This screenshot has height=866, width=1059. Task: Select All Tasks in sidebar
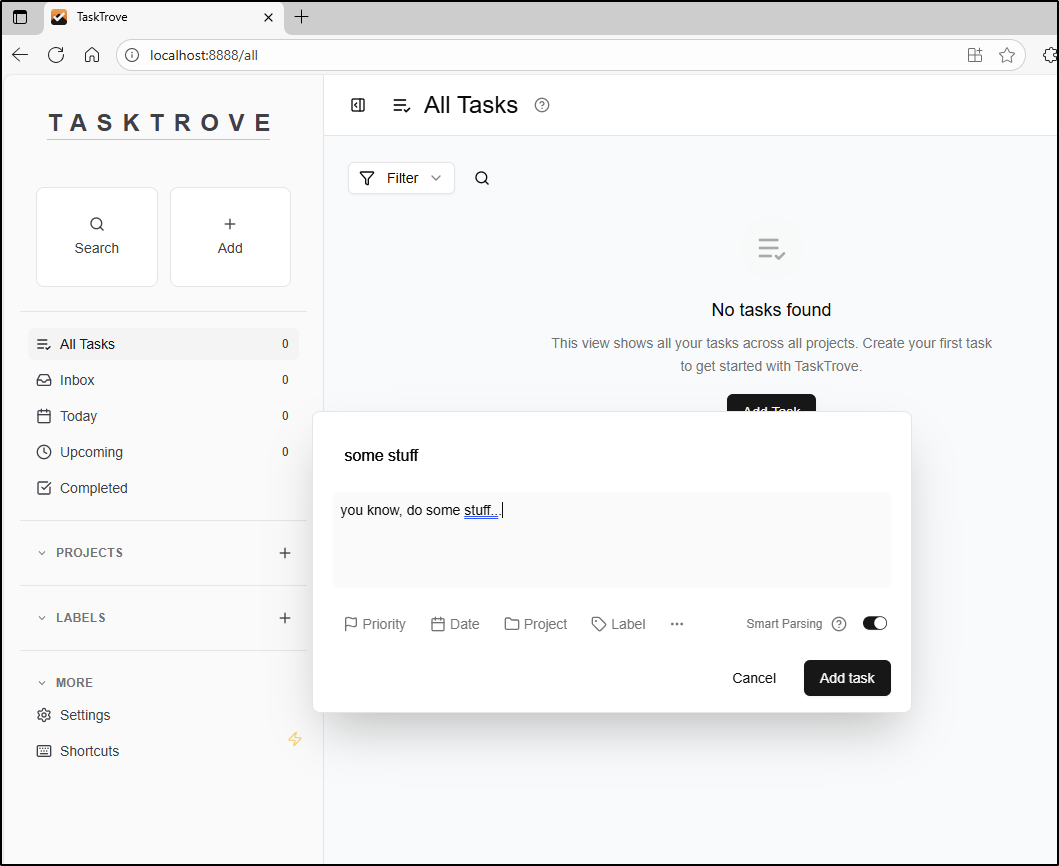[x=163, y=345]
